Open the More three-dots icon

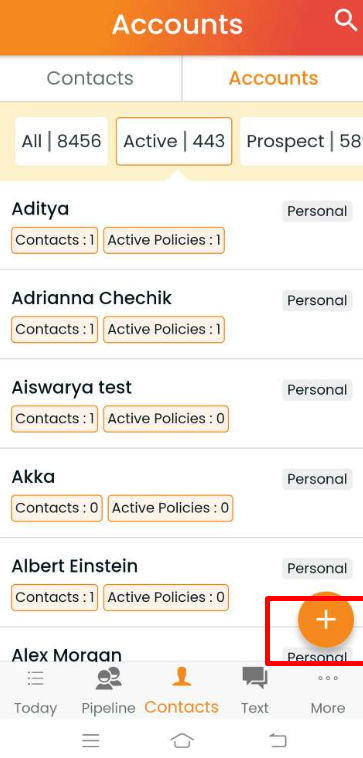328,678
